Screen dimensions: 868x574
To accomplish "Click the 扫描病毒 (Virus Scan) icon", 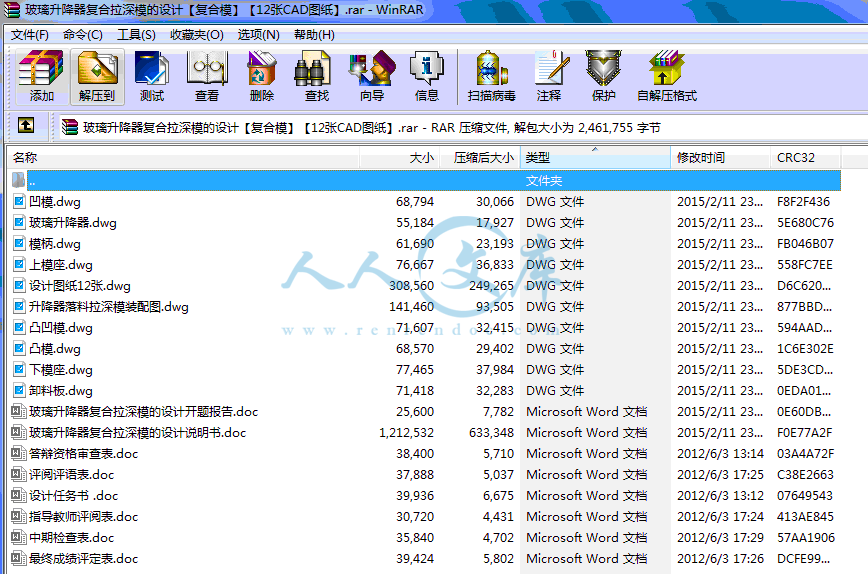I will point(491,76).
